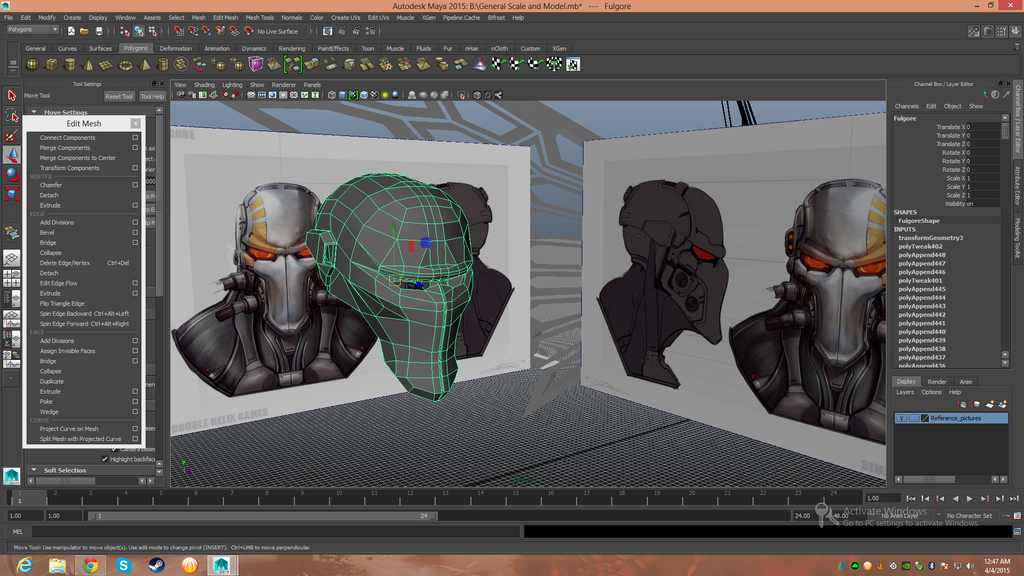
Task: Toggle visibility V of Reference_pictures layer
Action: coord(900,418)
